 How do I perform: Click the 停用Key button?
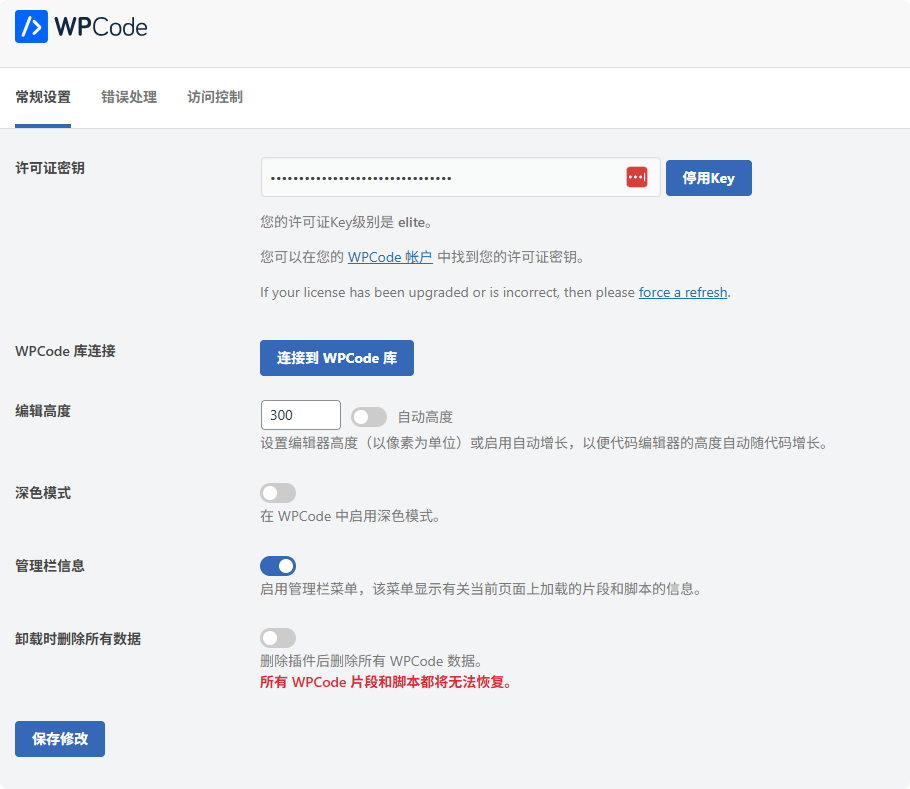tap(709, 178)
